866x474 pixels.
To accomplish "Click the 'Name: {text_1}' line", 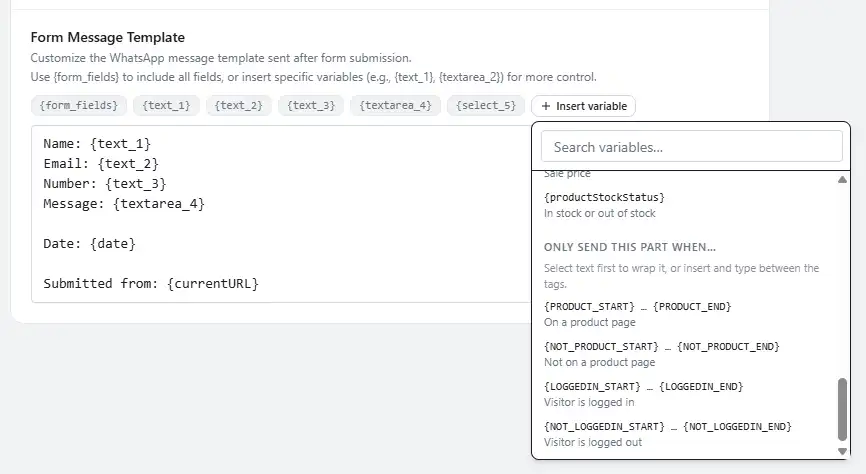I will pyautogui.click(x=97, y=144).
